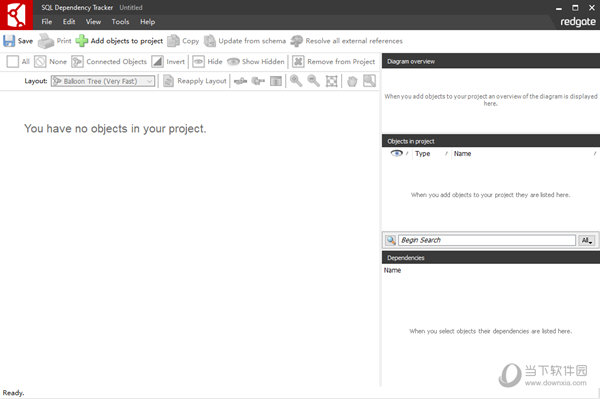Click the 'Ready.' status bar text

[13, 393]
